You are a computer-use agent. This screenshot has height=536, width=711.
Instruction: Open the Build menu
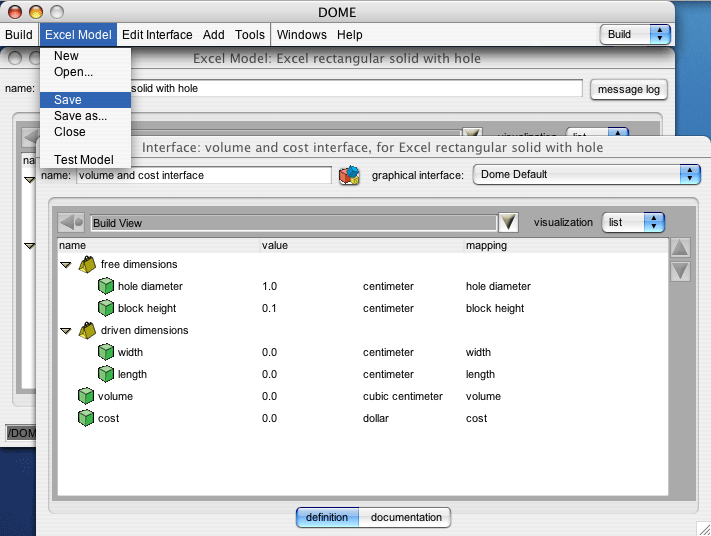pos(19,35)
